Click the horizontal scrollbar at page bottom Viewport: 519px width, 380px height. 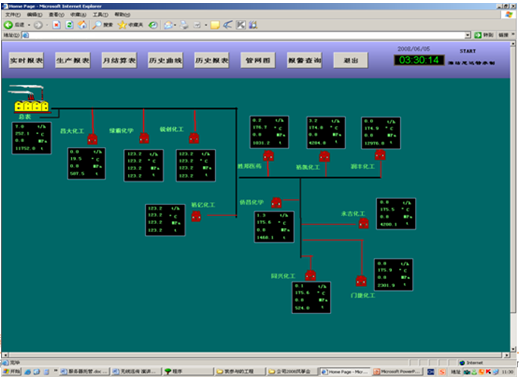coord(256,355)
